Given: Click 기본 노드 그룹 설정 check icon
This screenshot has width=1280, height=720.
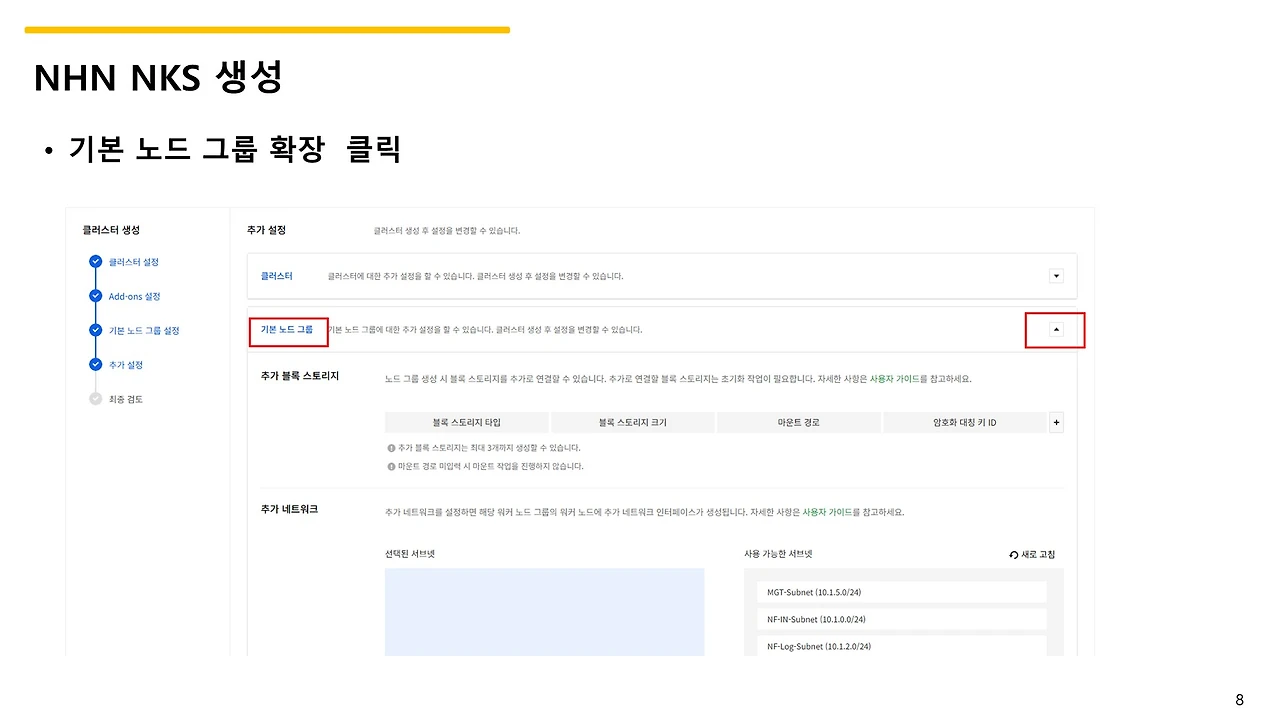Looking at the screenshot, I should click(95, 330).
